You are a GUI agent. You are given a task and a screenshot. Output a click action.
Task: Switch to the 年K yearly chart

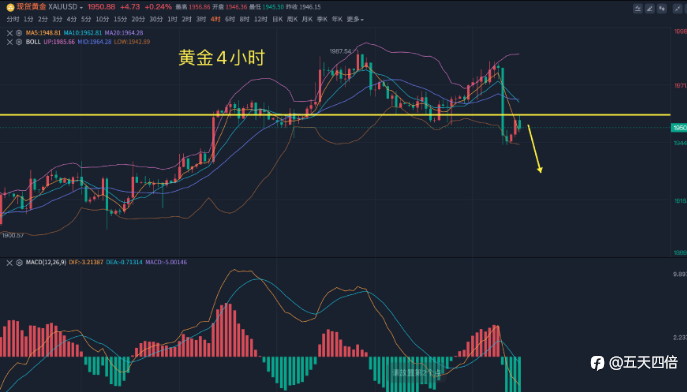(337, 19)
